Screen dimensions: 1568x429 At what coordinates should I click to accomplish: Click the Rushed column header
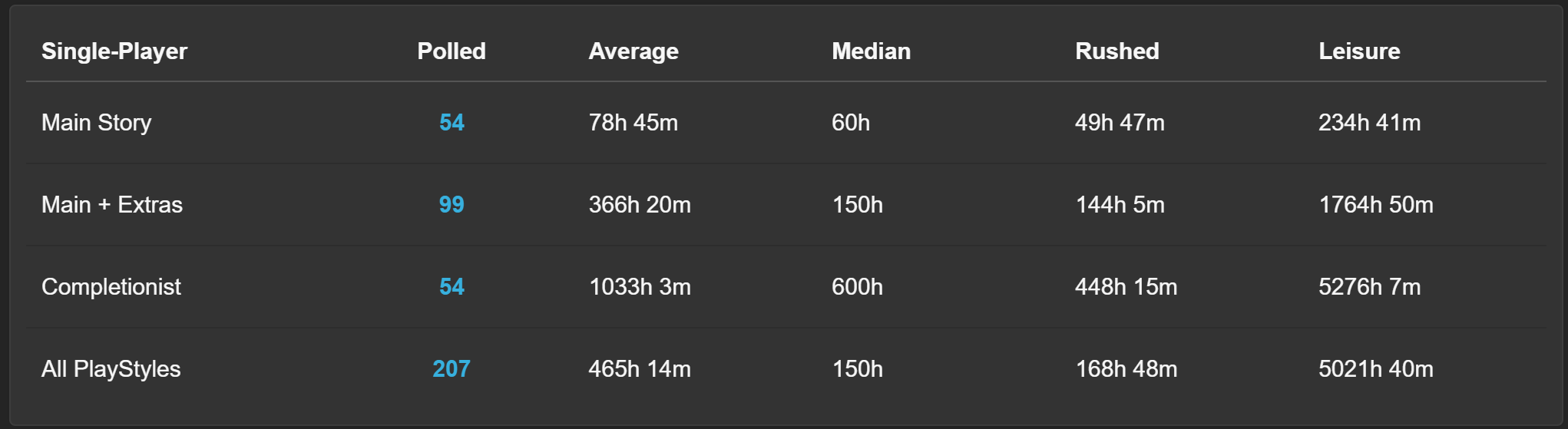(1117, 51)
